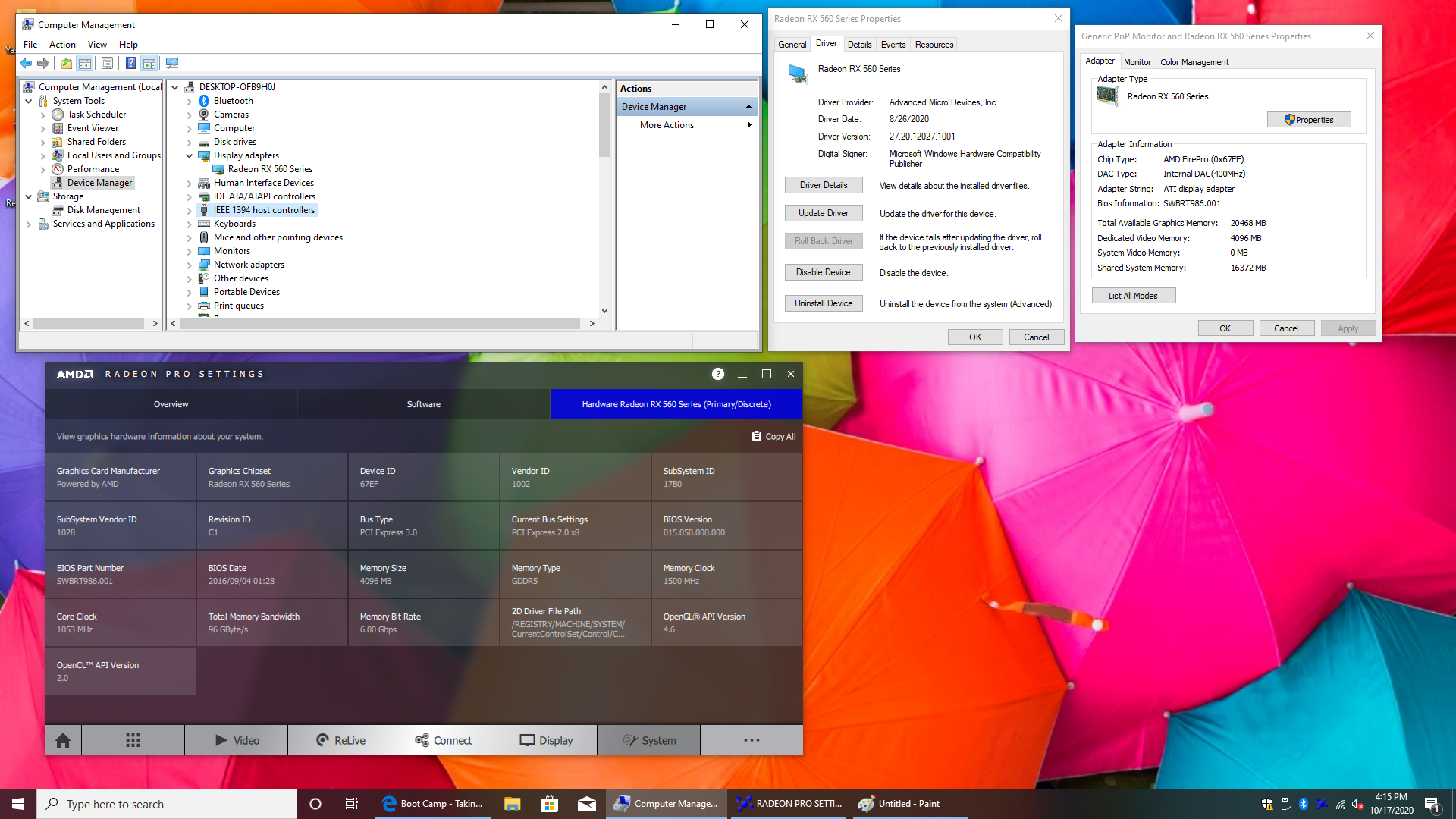Click the blue Back arrow in the toolbar

26,64
